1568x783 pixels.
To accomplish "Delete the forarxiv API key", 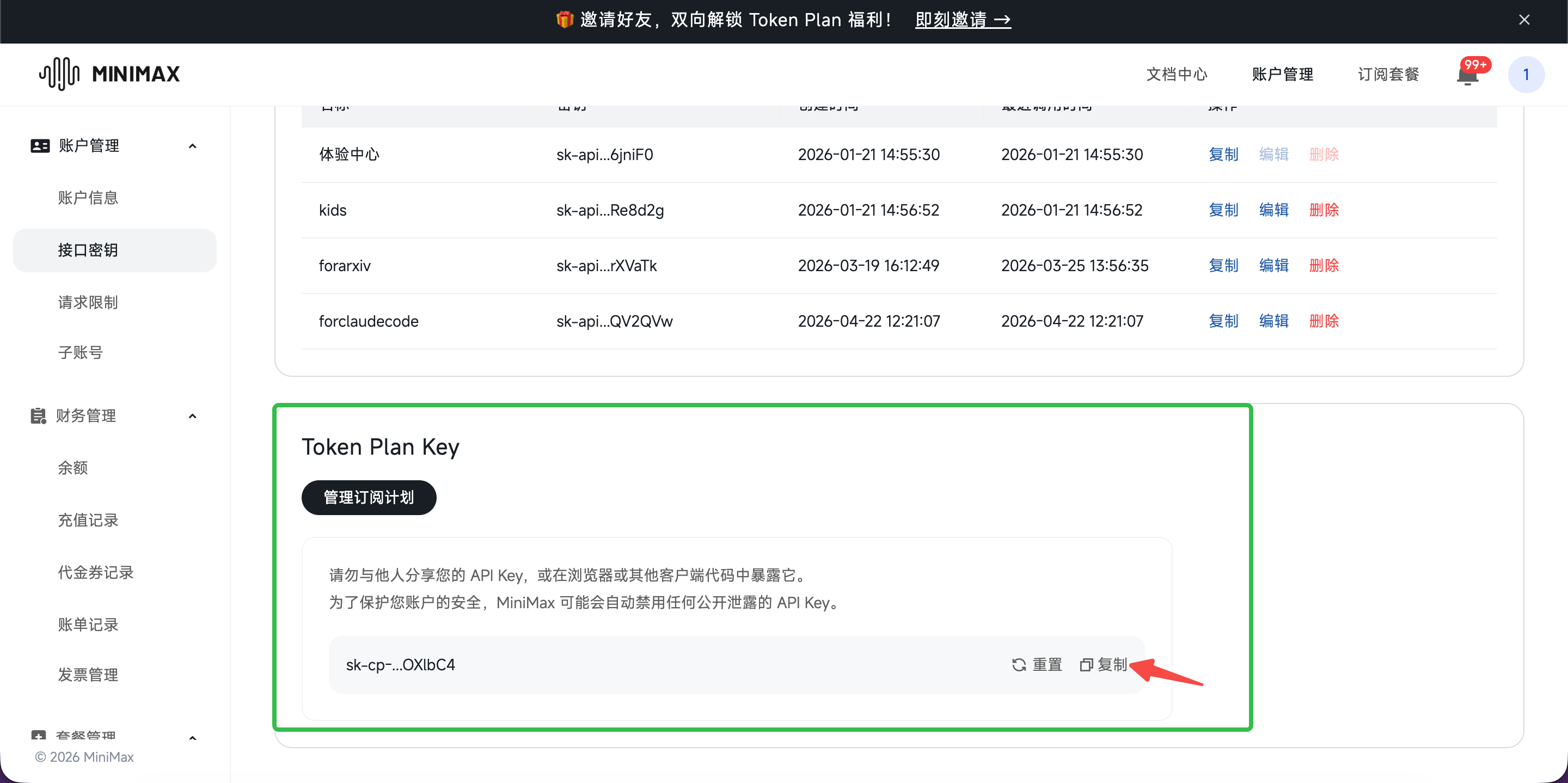I will tap(1324, 266).
